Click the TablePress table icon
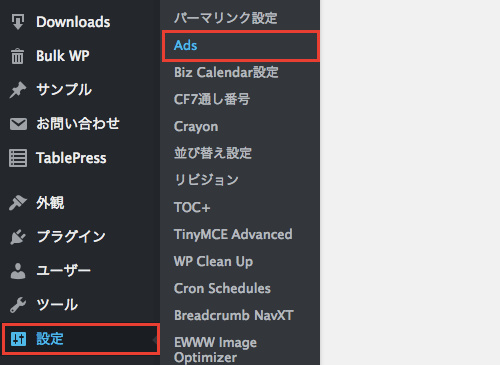The height and width of the screenshot is (365, 500). pyautogui.click(x=18, y=158)
